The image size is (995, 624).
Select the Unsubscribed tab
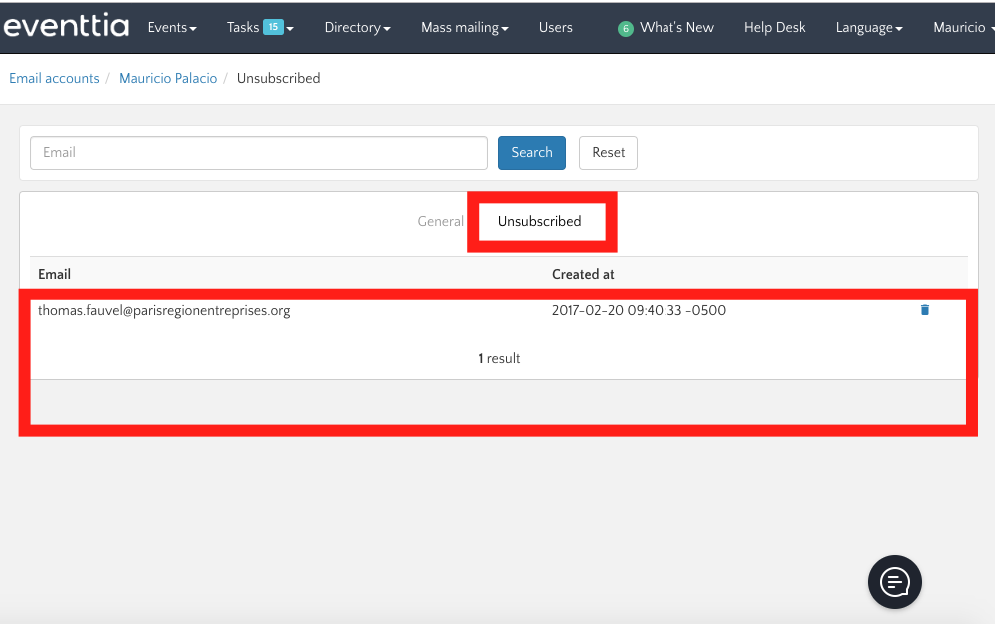539,221
